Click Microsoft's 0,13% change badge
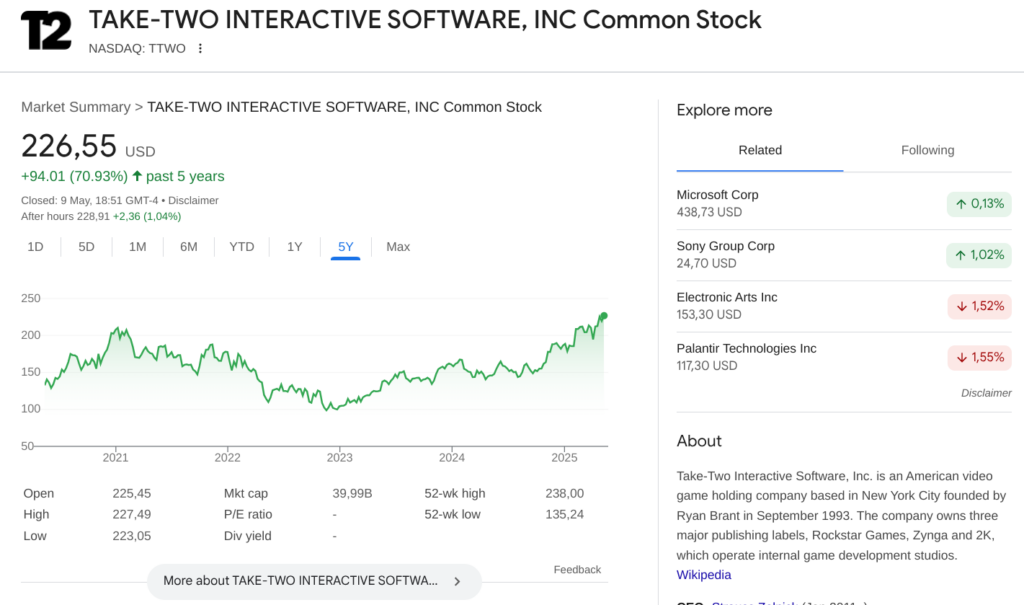The width and height of the screenshot is (1024, 605). [x=979, y=204]
